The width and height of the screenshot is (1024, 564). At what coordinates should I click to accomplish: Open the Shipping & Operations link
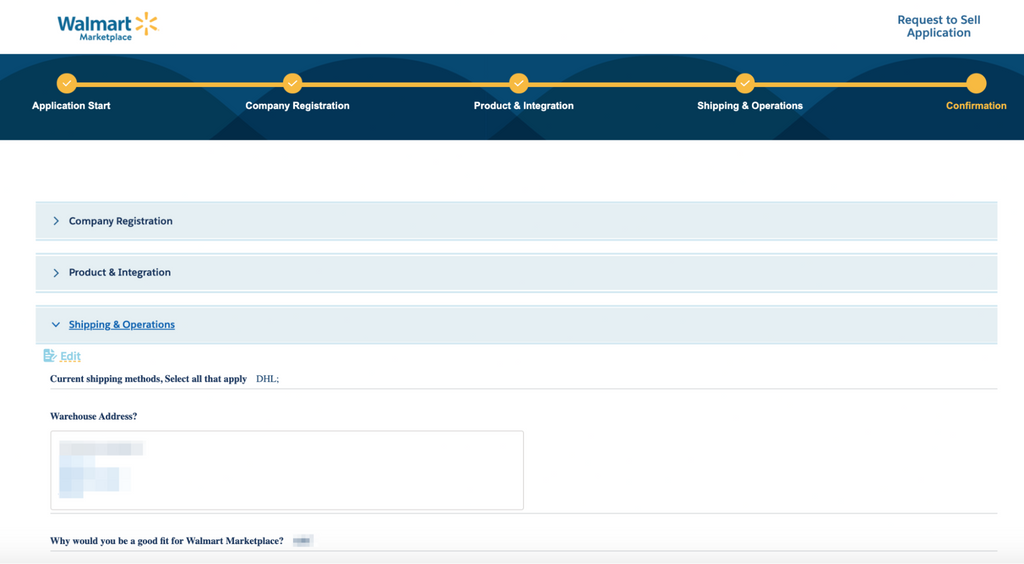(121, 324)
